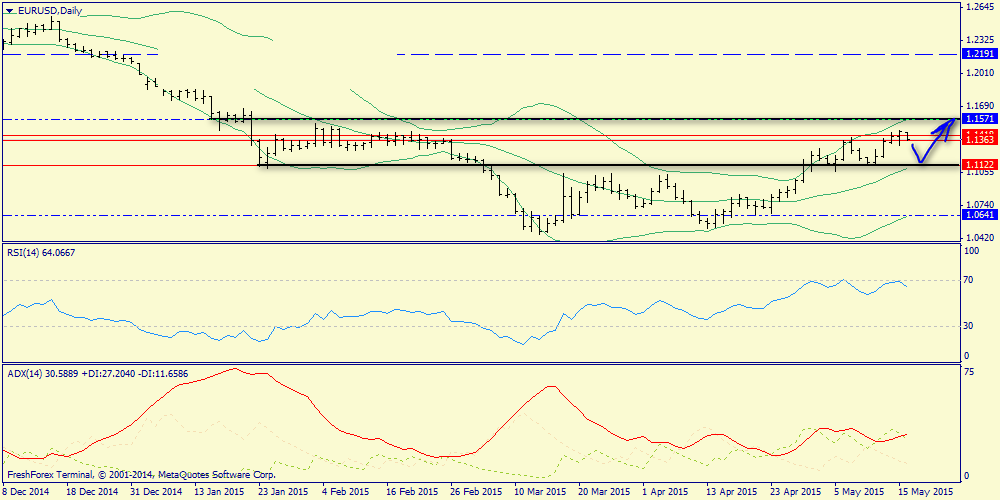1000x500 pixels.
Task: Select the blue 1.0641 level label
Action: click(977, 215)
